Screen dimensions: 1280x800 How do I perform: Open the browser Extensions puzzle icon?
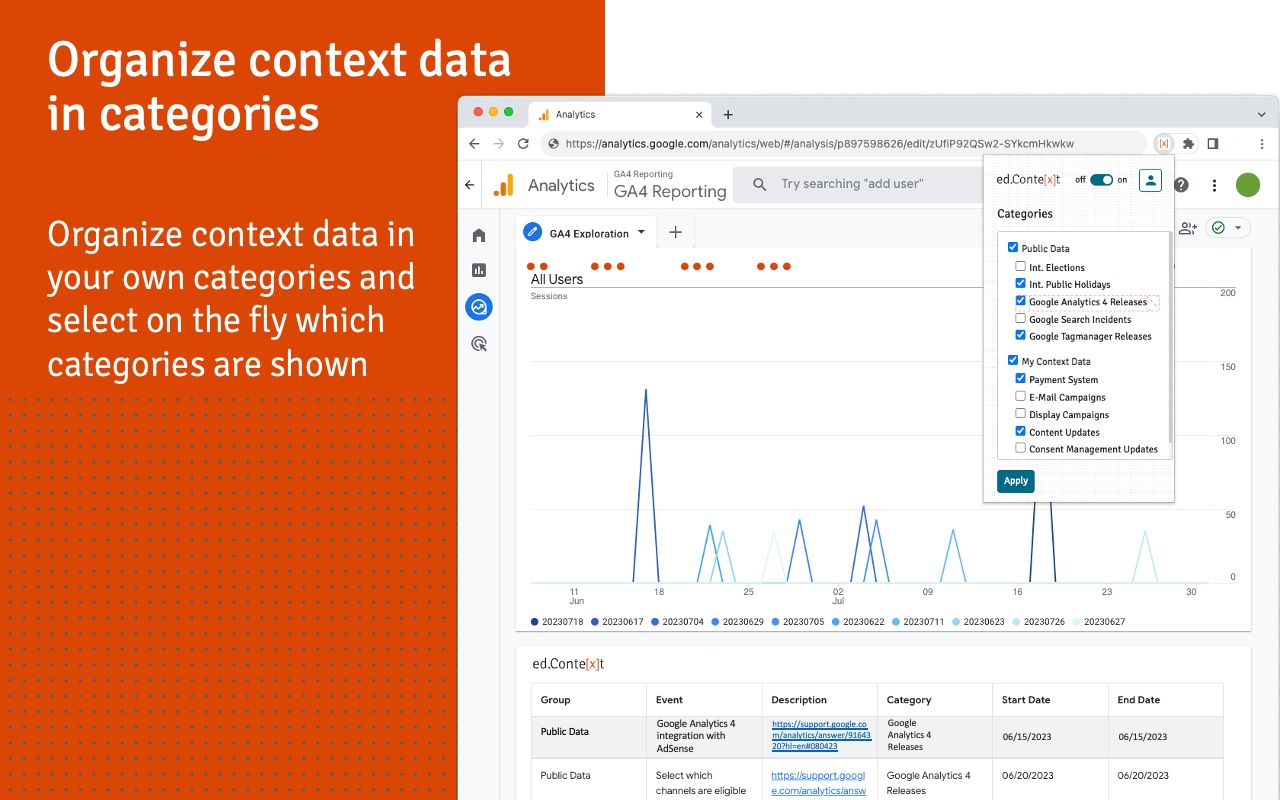[x=1188, y=144]
